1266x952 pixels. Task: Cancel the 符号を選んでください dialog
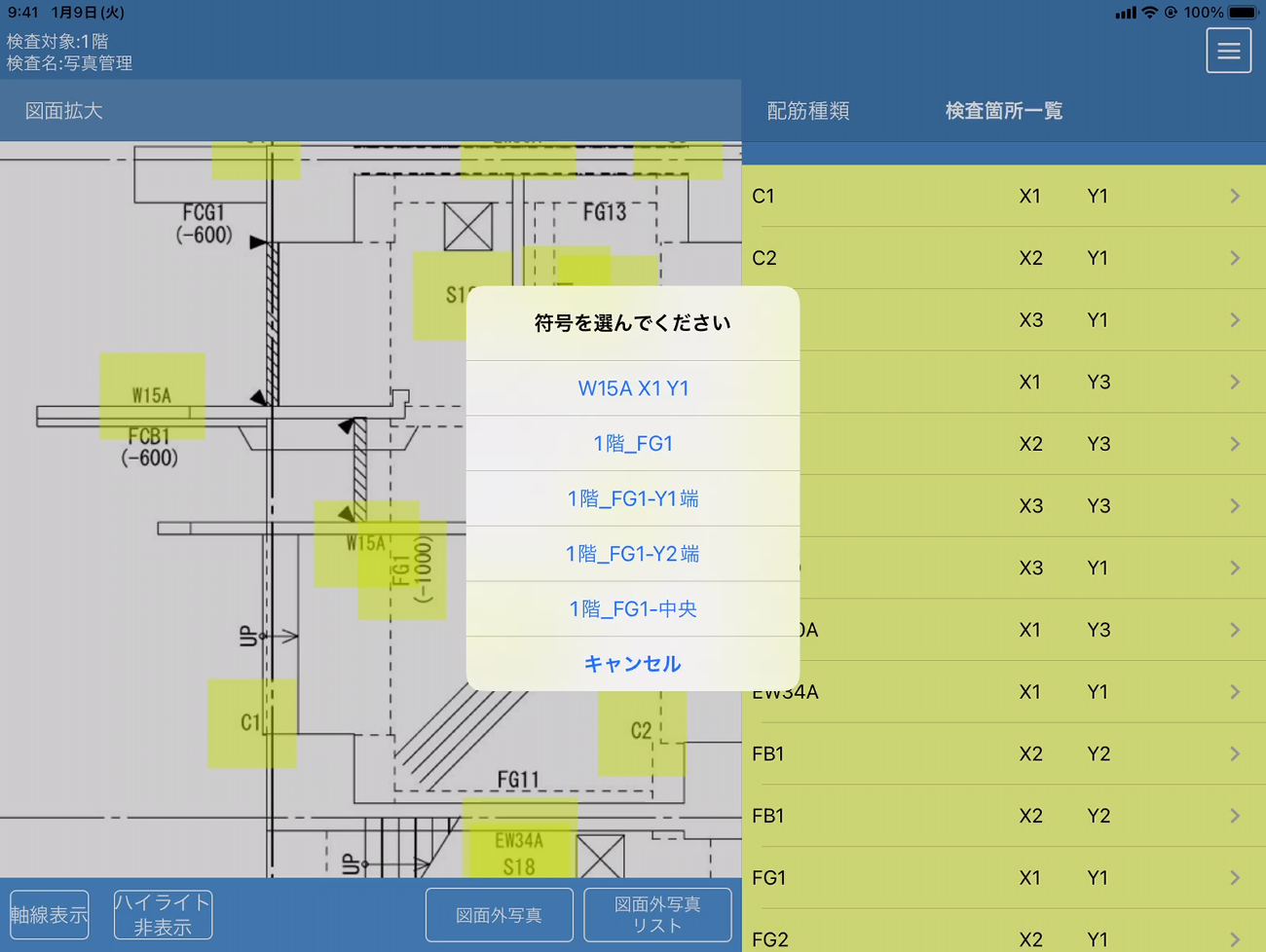(x=632, y=663)
